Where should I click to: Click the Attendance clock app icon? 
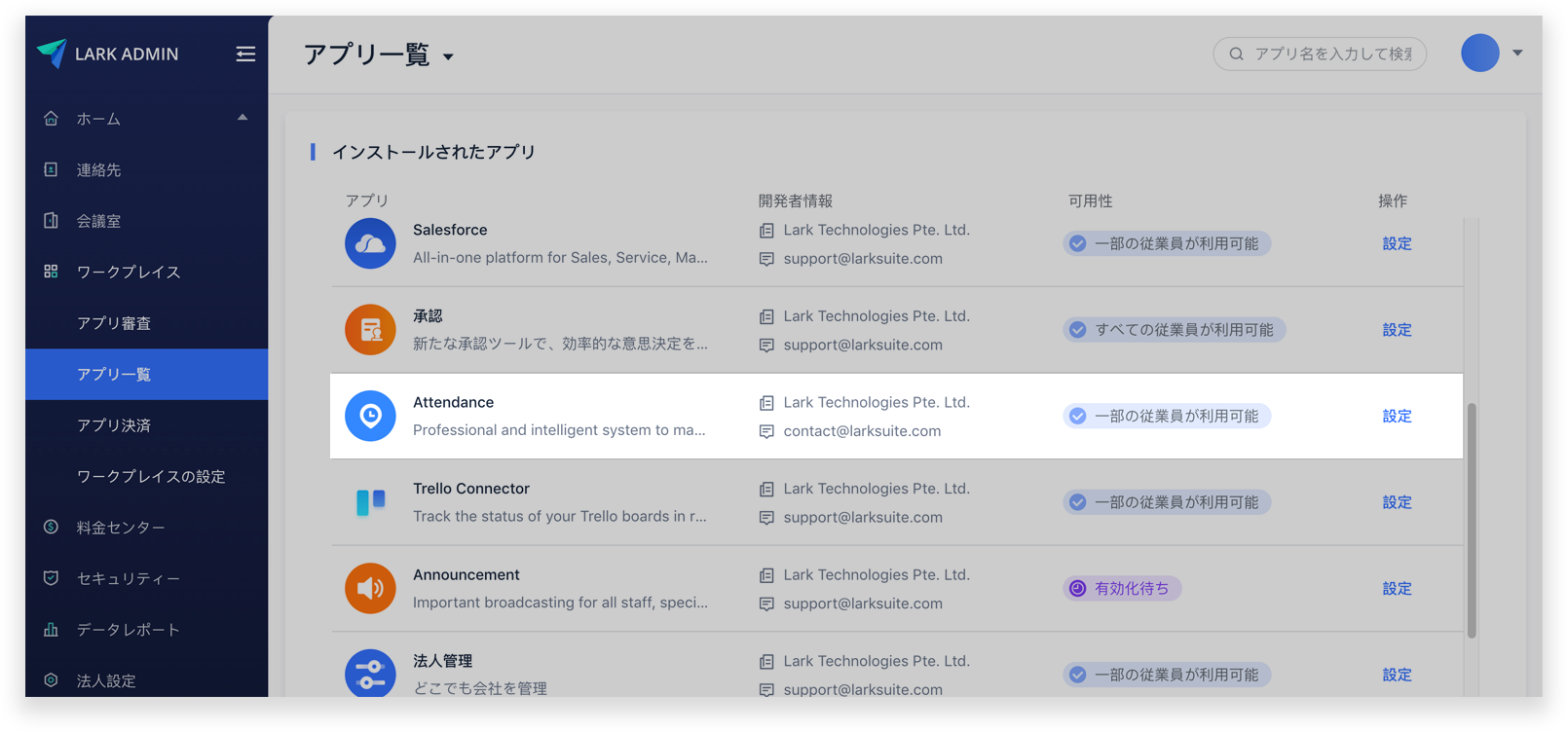(x=370, y=416)
